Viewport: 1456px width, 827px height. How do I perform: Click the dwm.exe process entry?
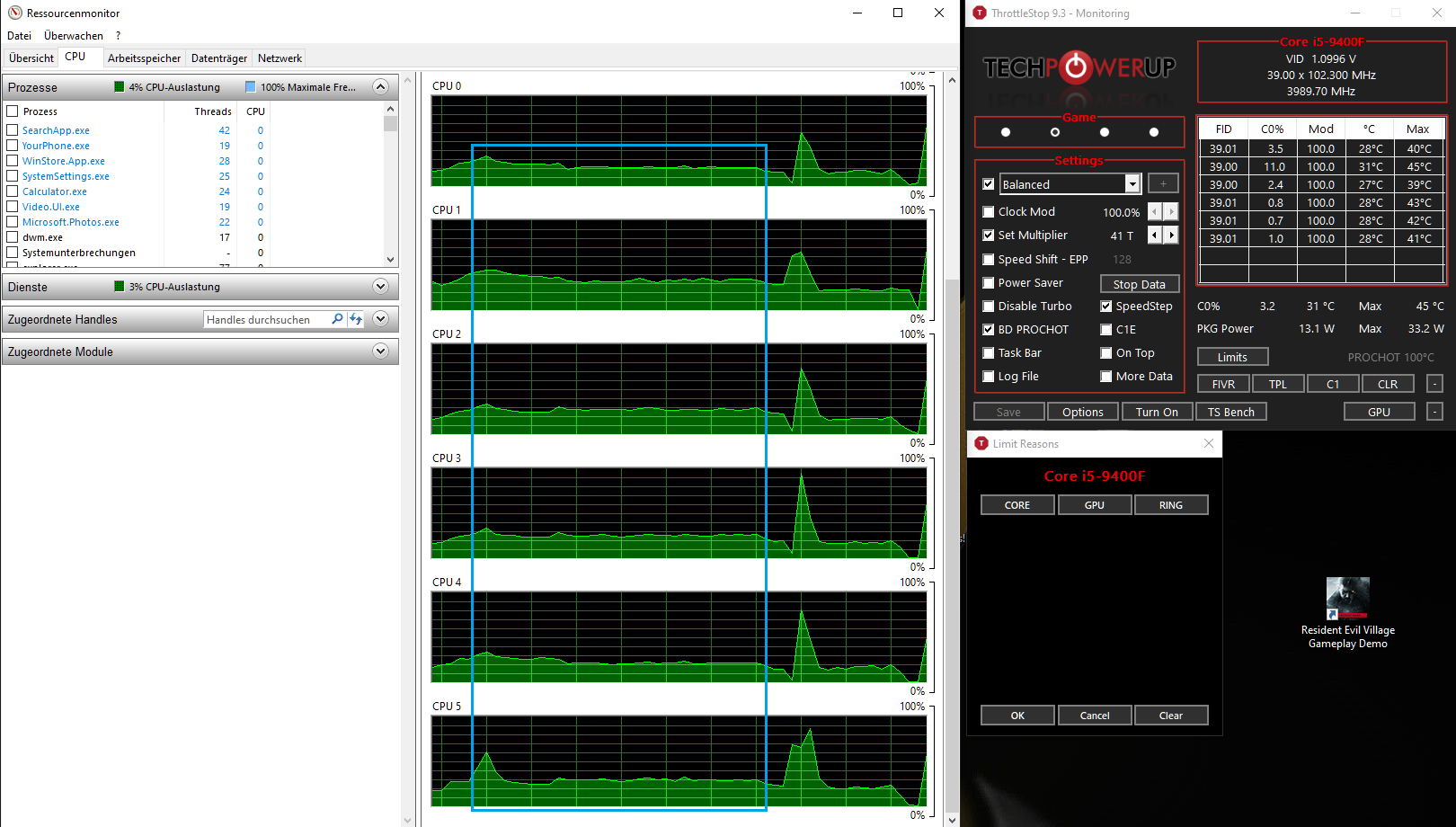pyautogui.click(x=42, y=237)
